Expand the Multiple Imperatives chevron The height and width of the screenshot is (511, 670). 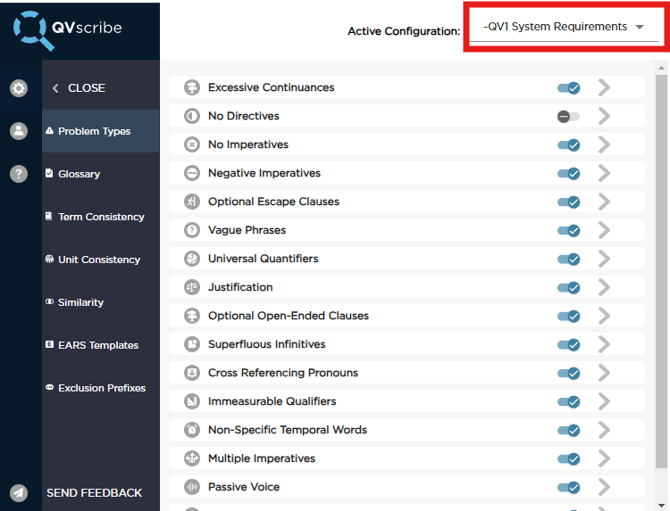603,458
